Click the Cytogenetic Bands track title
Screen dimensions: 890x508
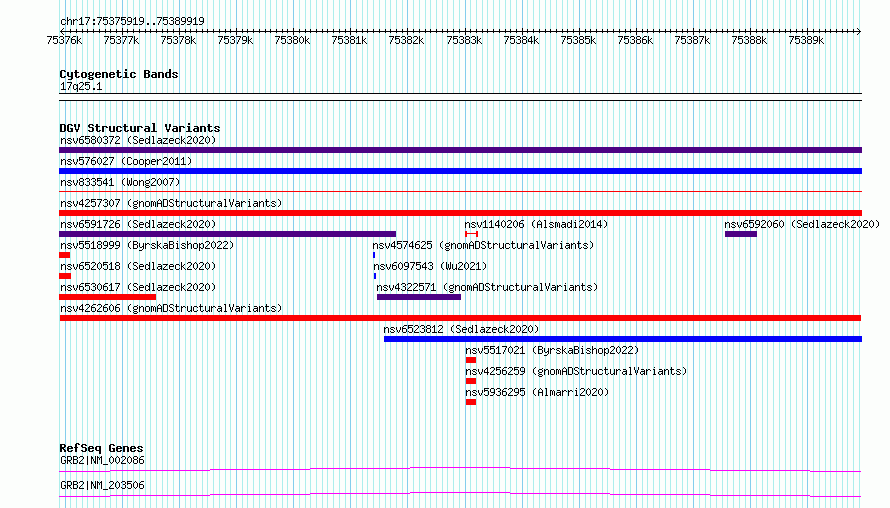119,74
